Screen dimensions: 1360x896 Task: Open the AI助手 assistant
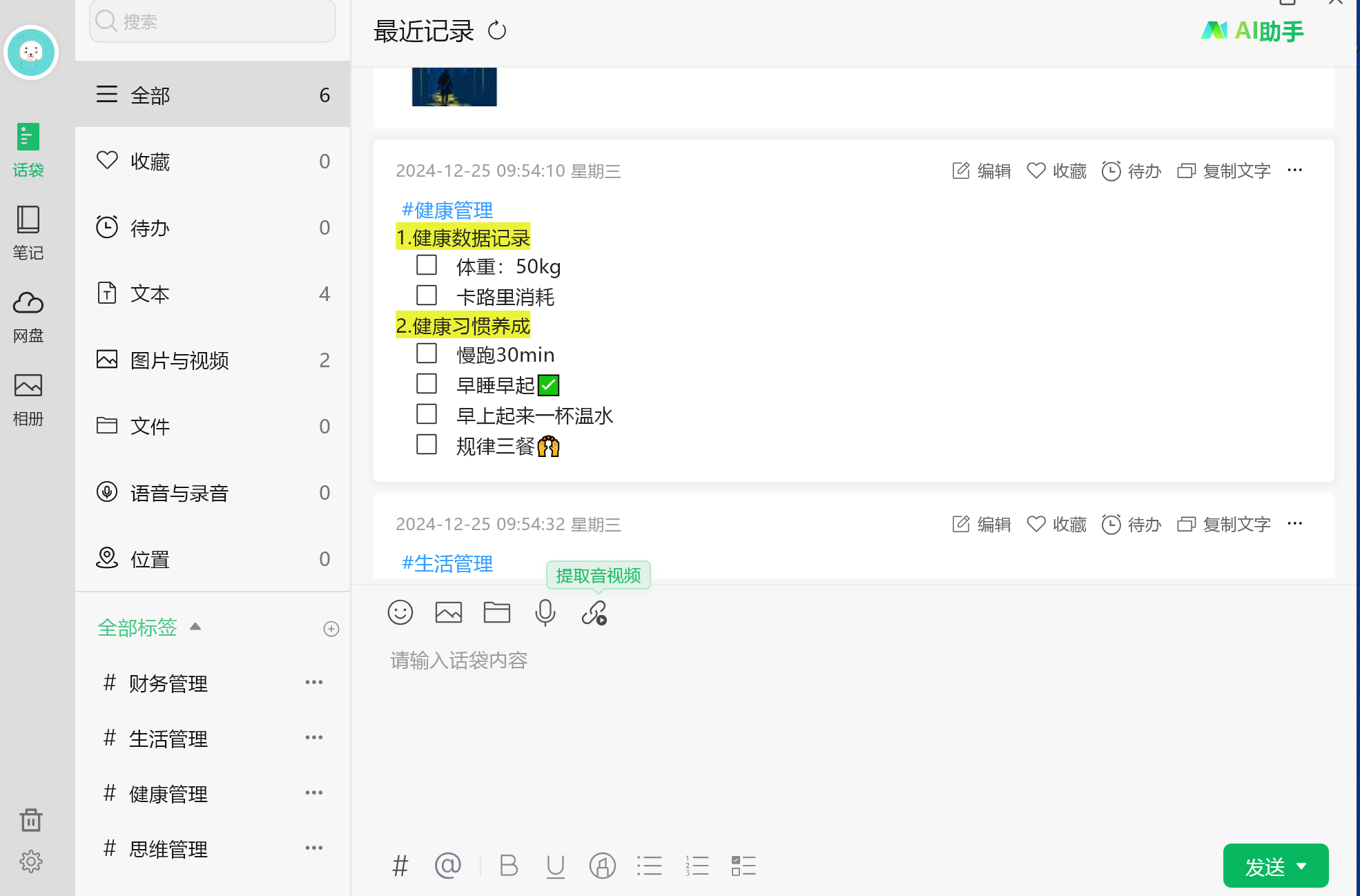pyautogui.click(x=1252, y=31)
